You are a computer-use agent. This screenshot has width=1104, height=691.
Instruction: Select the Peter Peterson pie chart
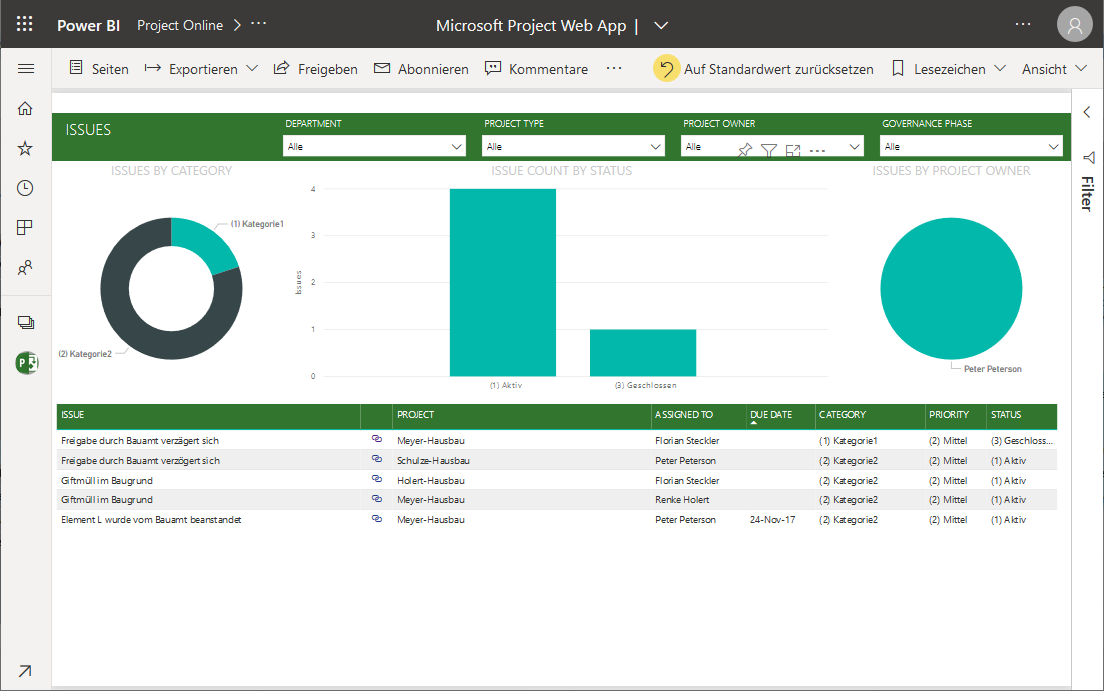pyautogui.click(x=951, y=289)
